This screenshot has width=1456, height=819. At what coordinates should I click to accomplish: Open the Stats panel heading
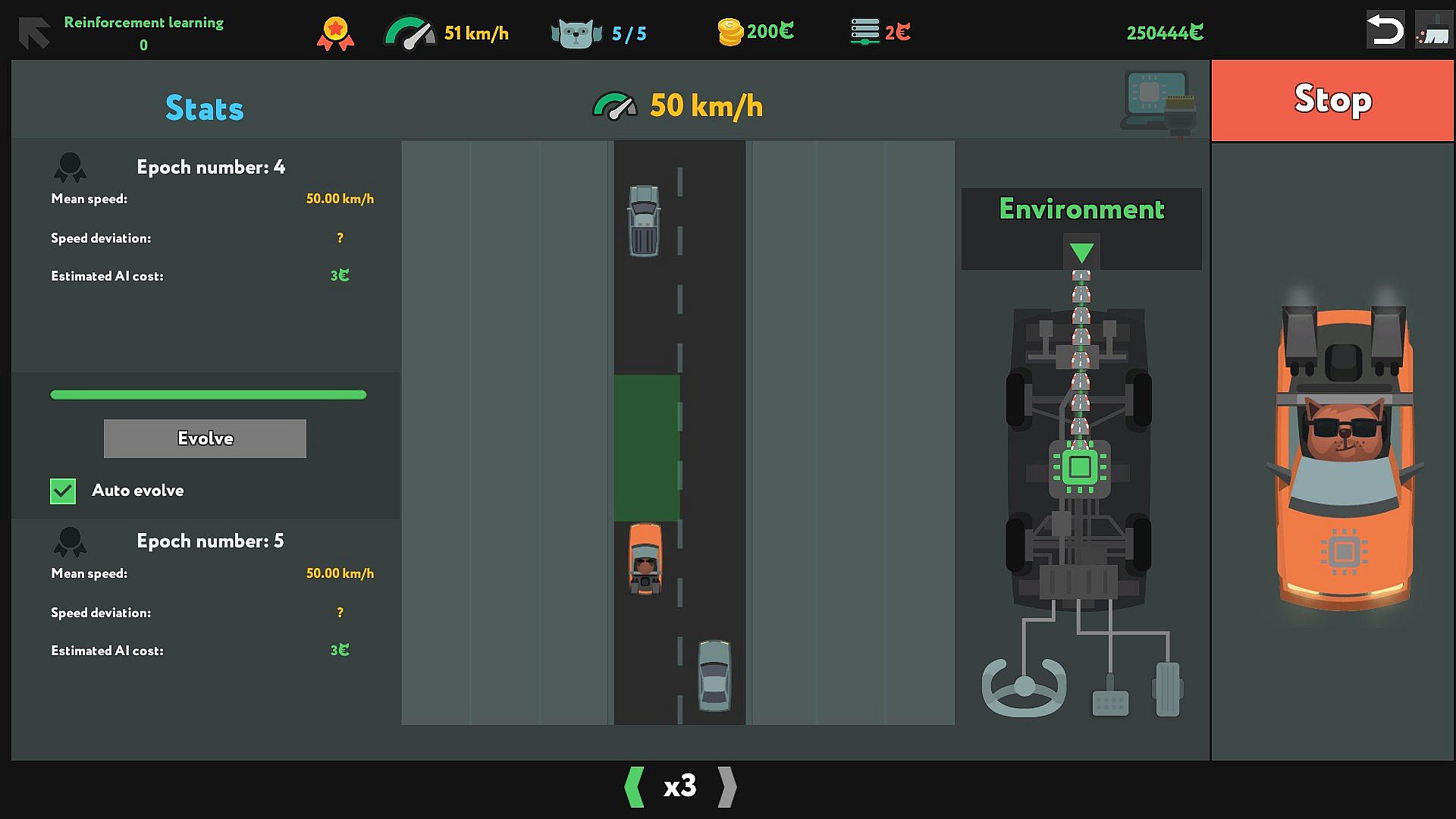point(205,108)
